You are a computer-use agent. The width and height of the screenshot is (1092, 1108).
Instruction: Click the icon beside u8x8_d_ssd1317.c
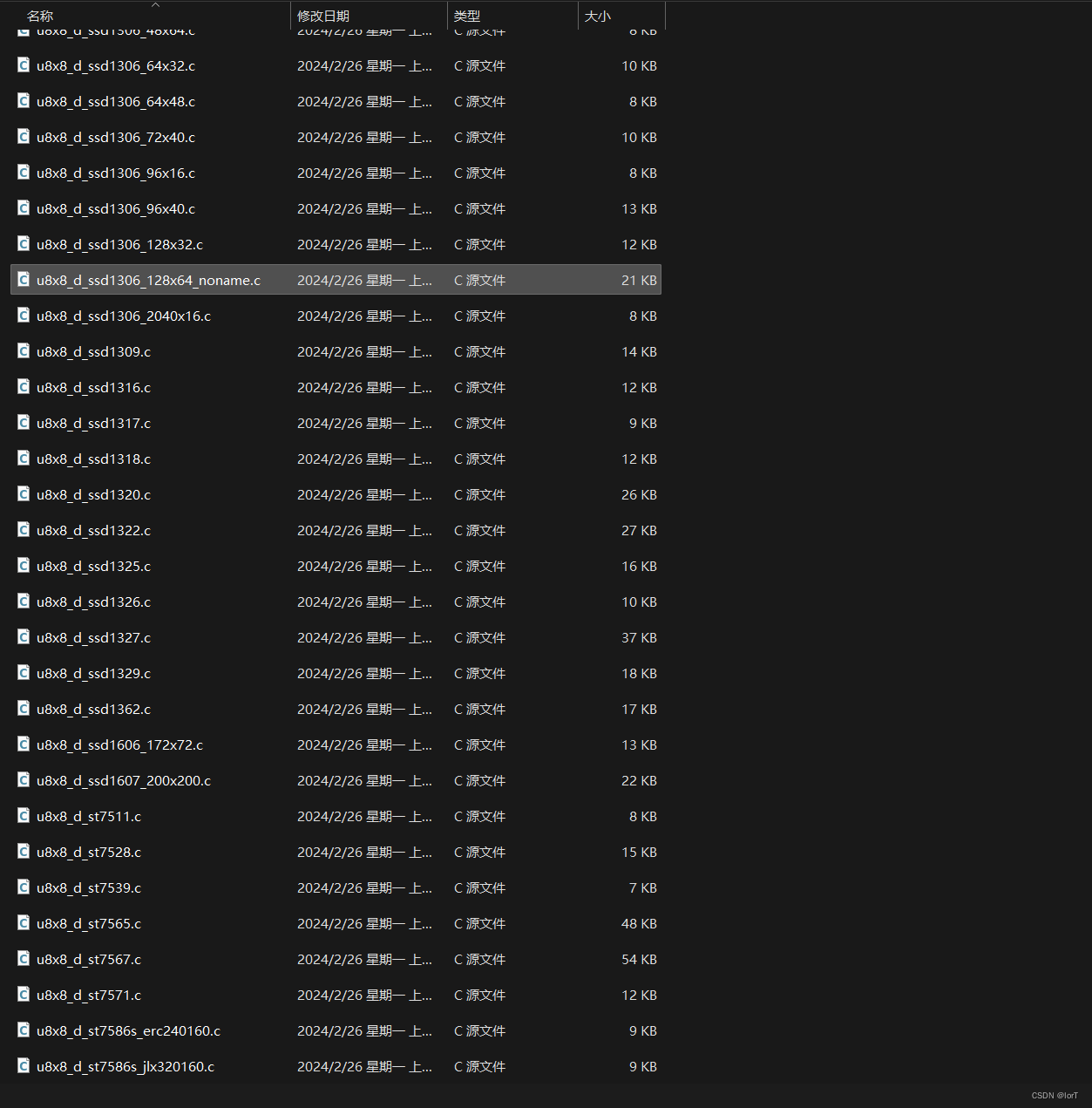pyautogui.click(x=24, y=423)
